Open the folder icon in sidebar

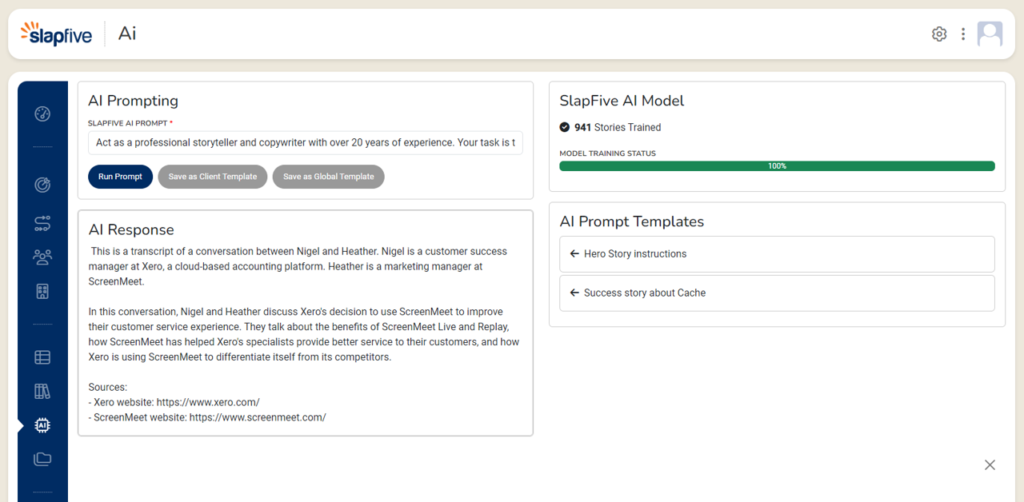[x=42, y=459]
